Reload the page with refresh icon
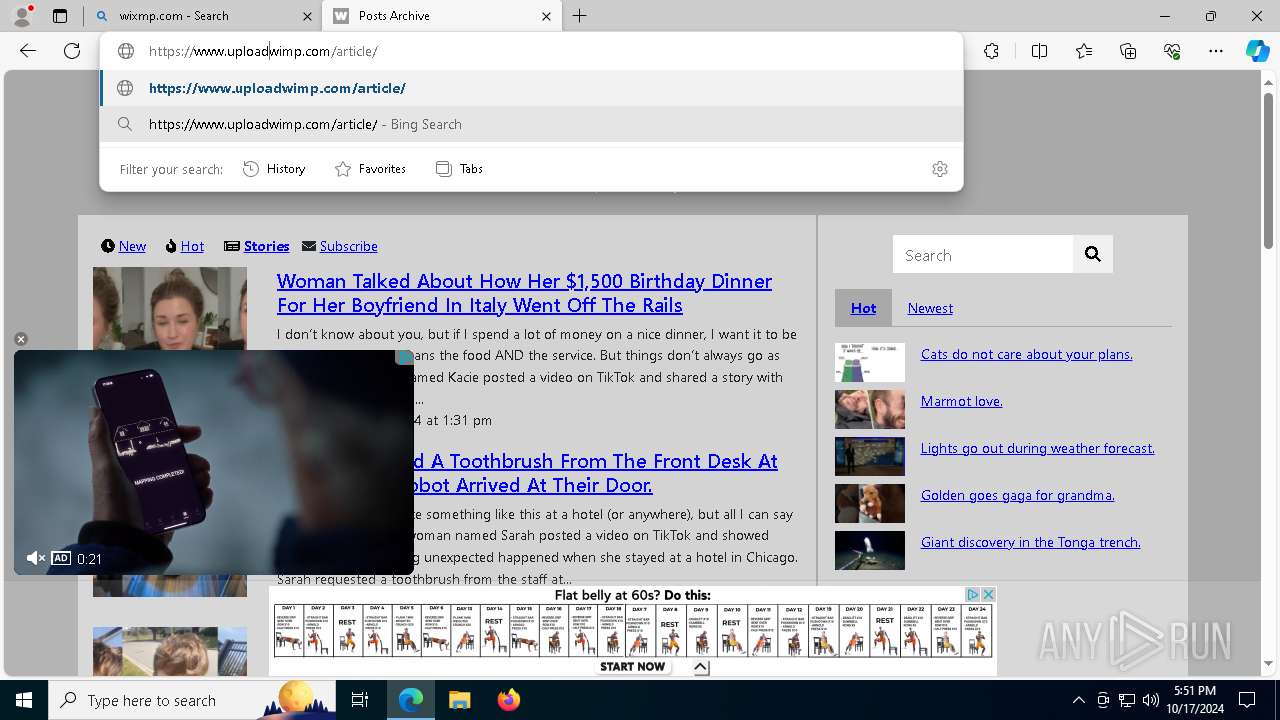 pyautogui.click(x=72, y=51)
